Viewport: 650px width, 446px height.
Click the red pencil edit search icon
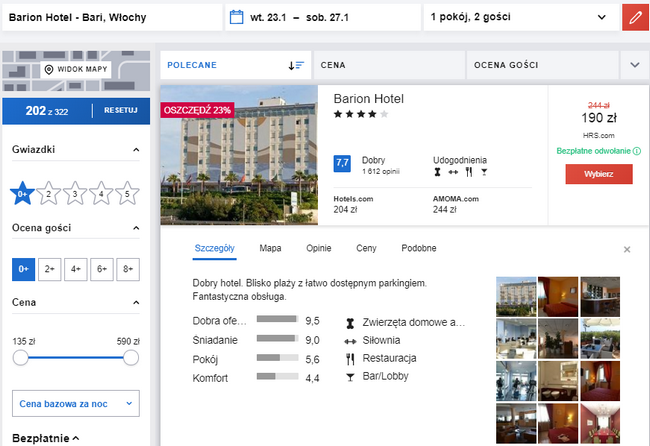635,17
